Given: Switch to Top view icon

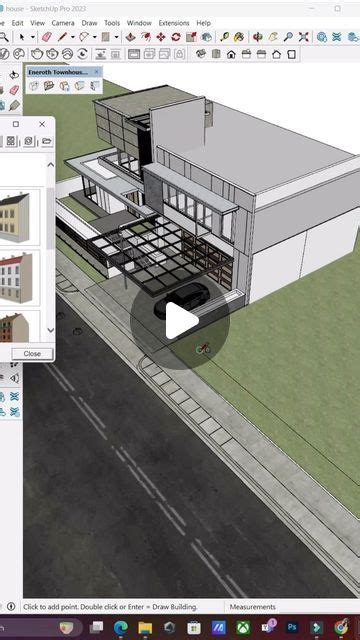Looking at the screenshot, I should click(x=216, y=54).
